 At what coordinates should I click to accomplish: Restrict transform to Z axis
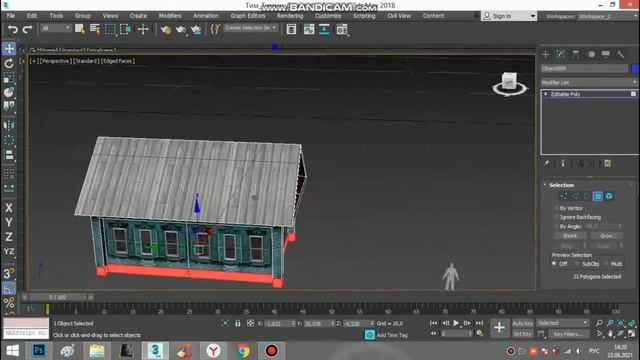pyautogui.click(x=9, y=237)
